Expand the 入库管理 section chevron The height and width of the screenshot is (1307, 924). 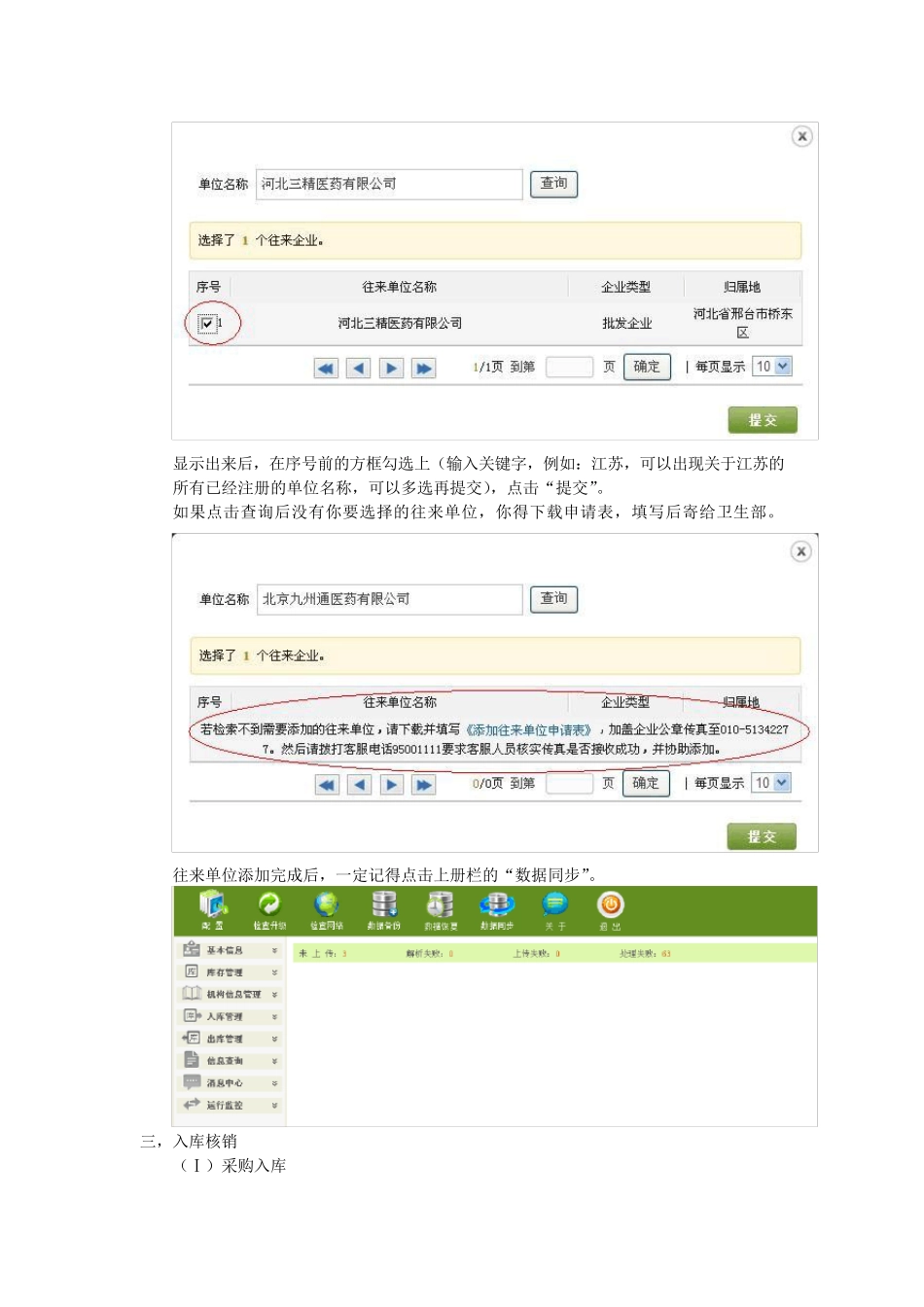click(x=274, y=1016)
